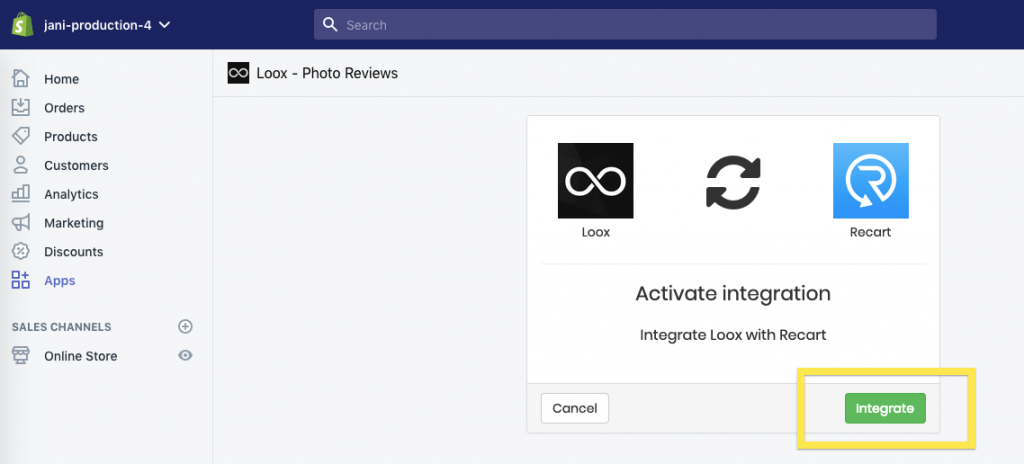Screen dimensions: 1024x464
Task: Add a sales channel with plus icon
Action: pos(185,326)
